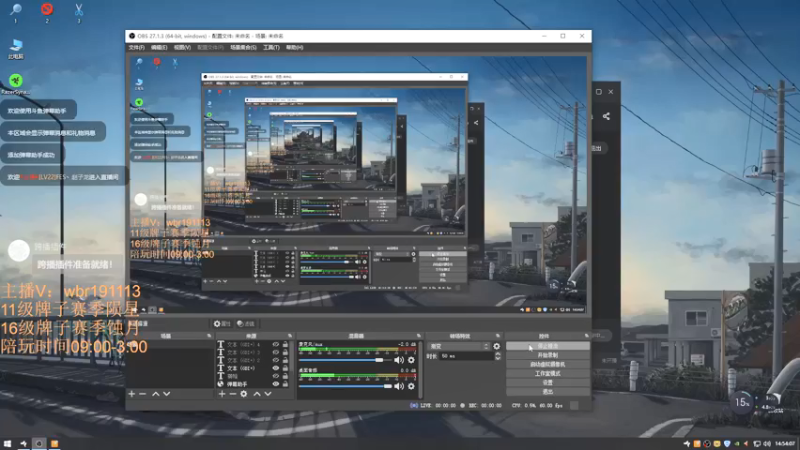The height and width of the screenshot is (450, 800).
Task: Undock the controls panel via header icon
Action: (586, 336)
